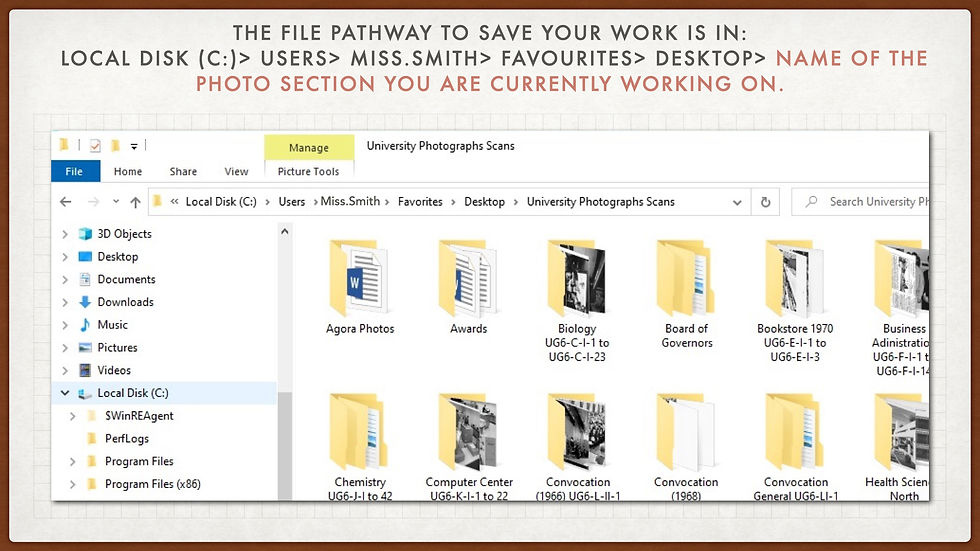Select Videos in navigation pane
Viewport: 980px width, 551px height.
click(x=114, y=370)
